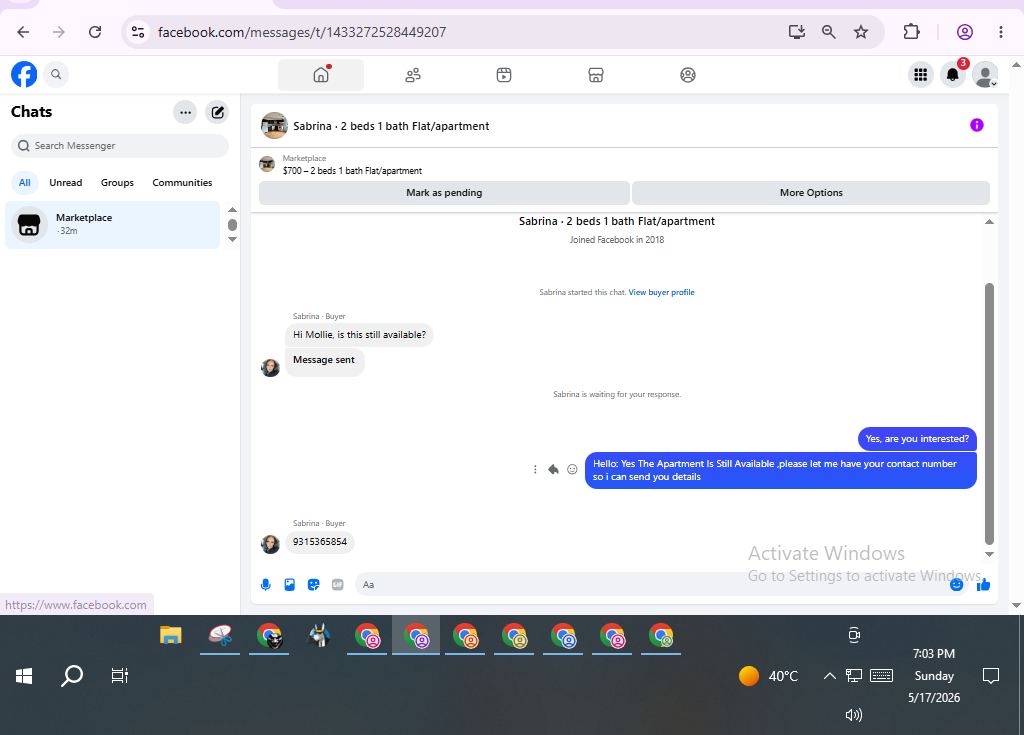Open Task View icon on taskbar

[120, 676]
